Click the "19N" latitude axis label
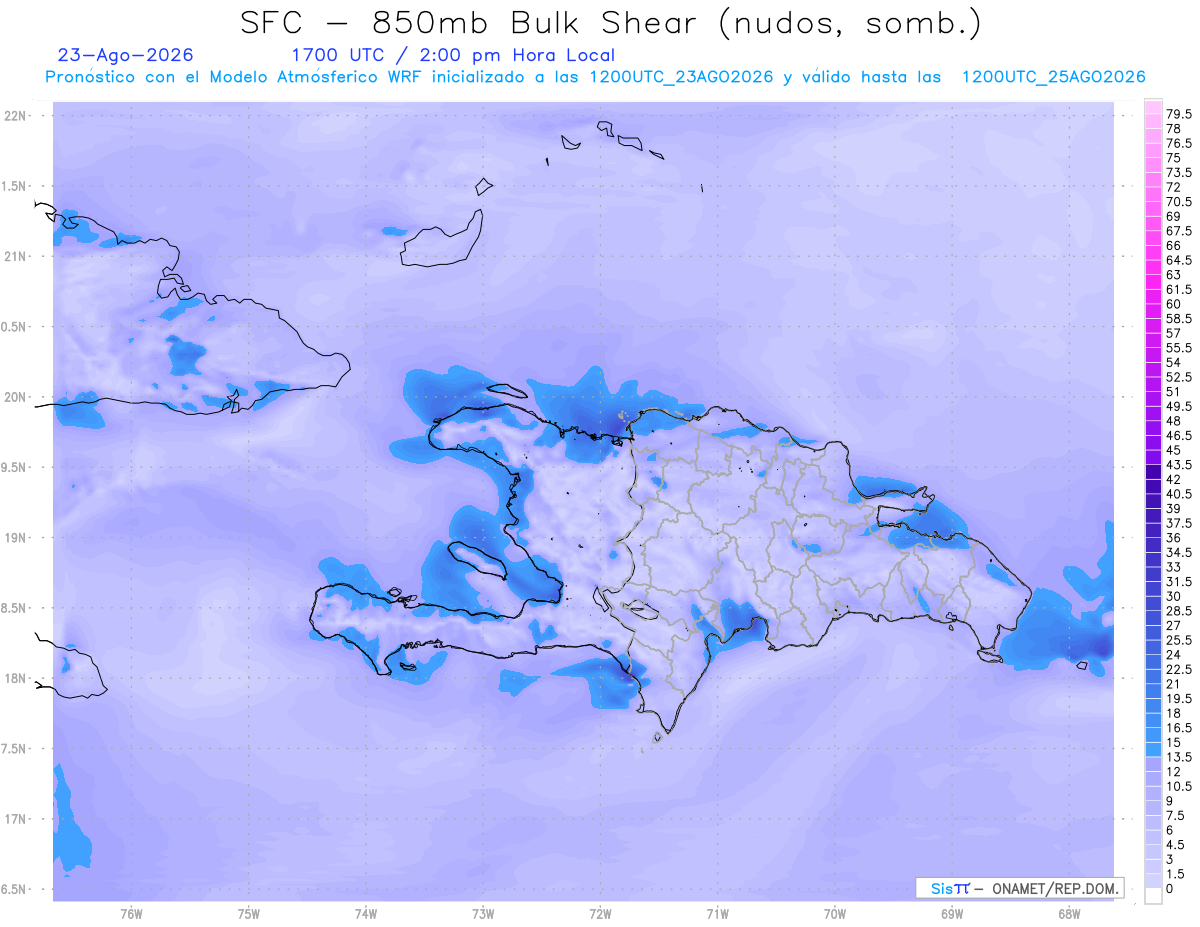Screen dimensions: 1200x927 click(x=16, y=538)
